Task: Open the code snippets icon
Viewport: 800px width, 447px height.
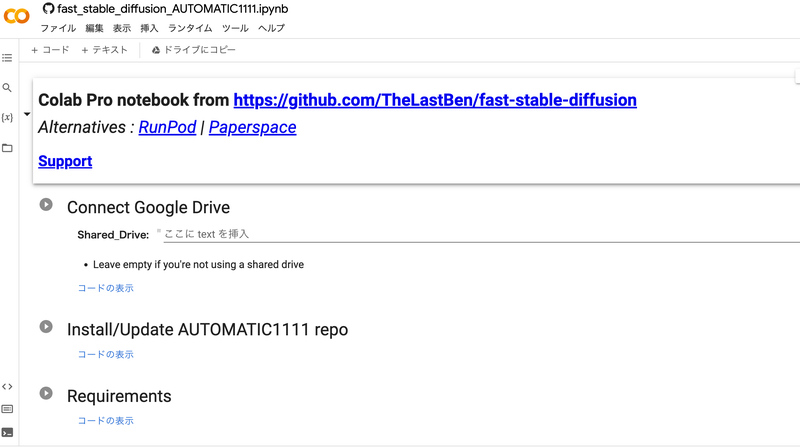Action: tap(7, 387)
